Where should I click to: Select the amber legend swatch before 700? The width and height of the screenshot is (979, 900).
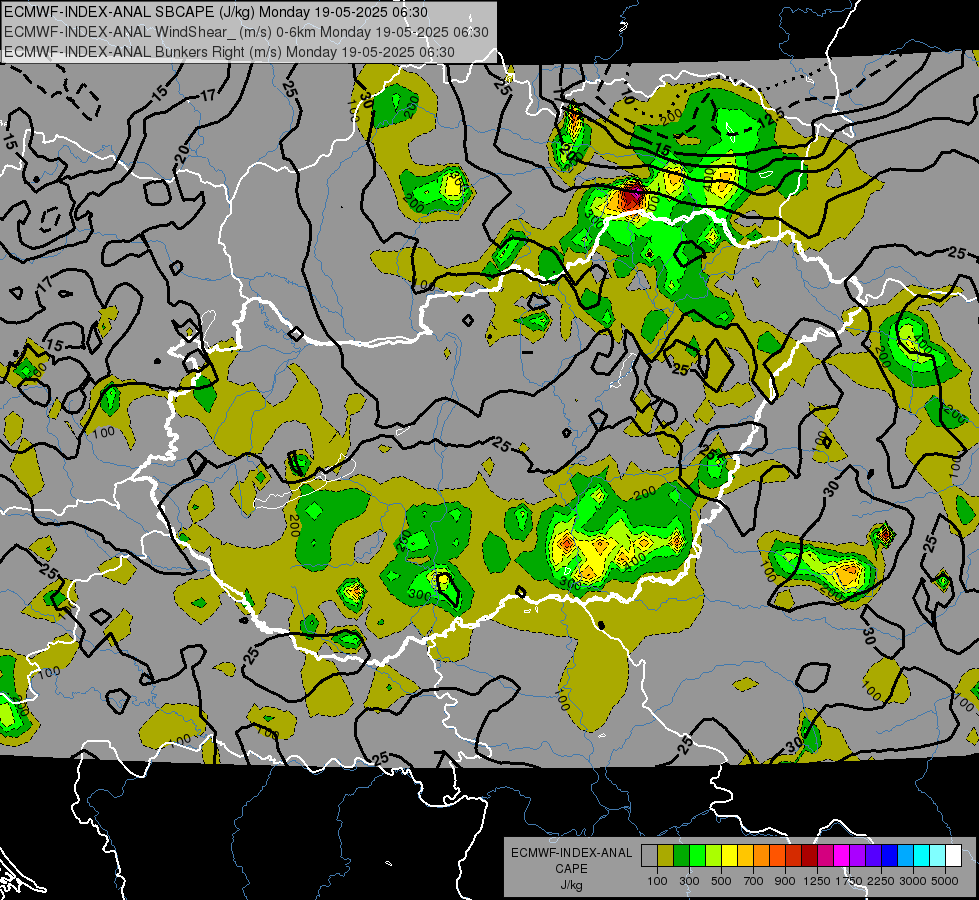(746, 855)
